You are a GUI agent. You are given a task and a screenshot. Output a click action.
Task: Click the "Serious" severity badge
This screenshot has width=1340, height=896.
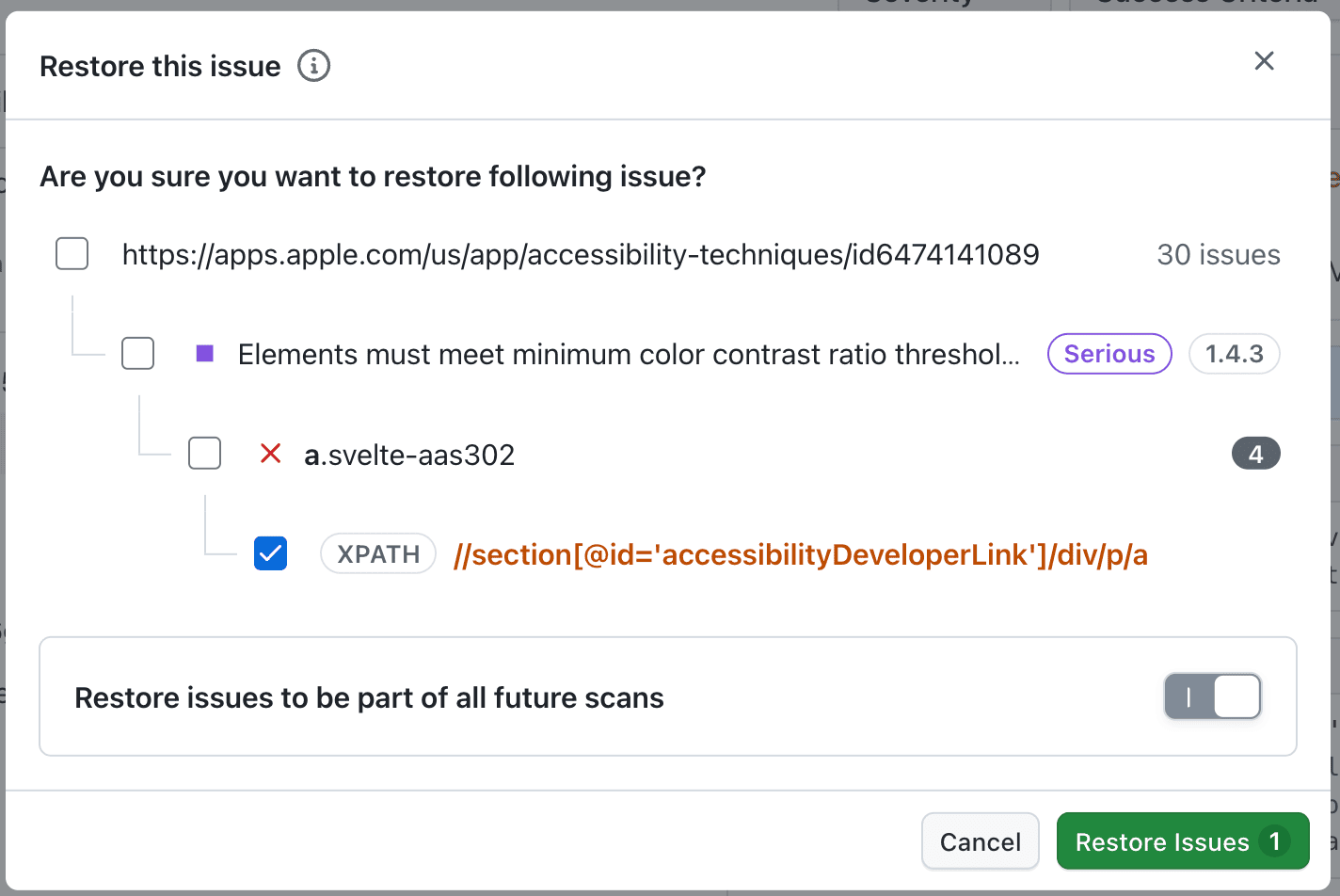point(1109,354)
